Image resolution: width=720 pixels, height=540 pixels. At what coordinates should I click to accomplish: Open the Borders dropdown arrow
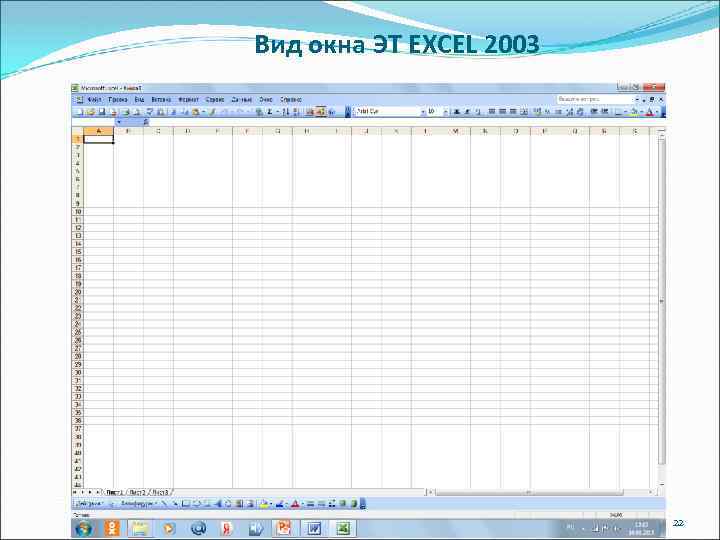625,112
